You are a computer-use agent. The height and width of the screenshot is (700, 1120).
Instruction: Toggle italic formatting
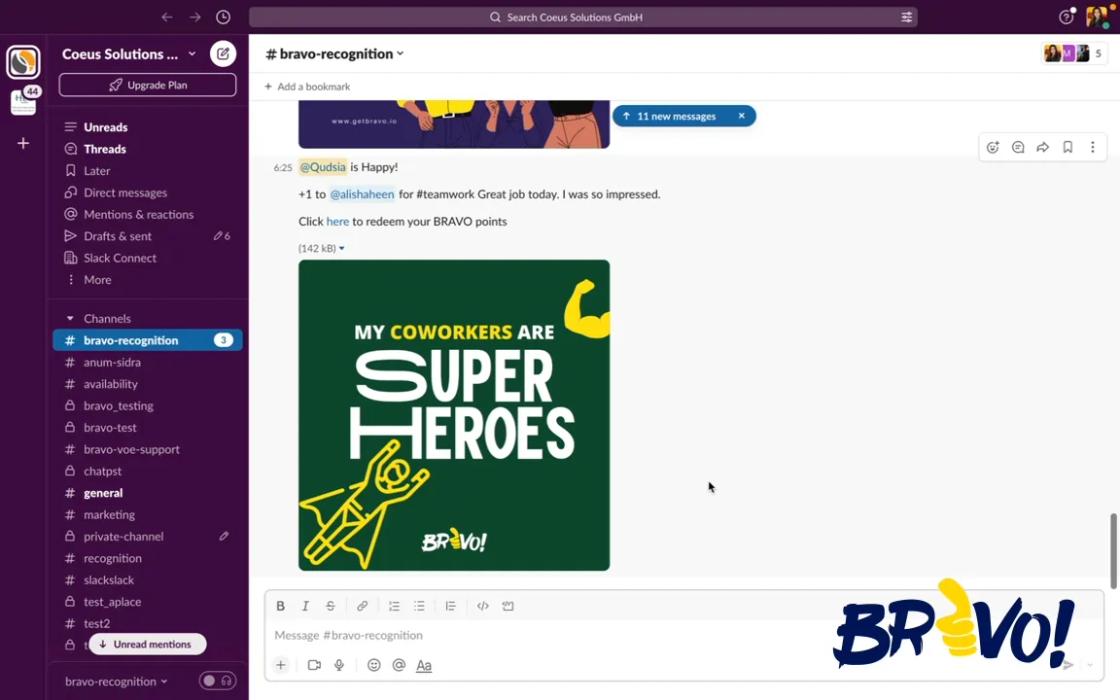[x=305, y=606]
